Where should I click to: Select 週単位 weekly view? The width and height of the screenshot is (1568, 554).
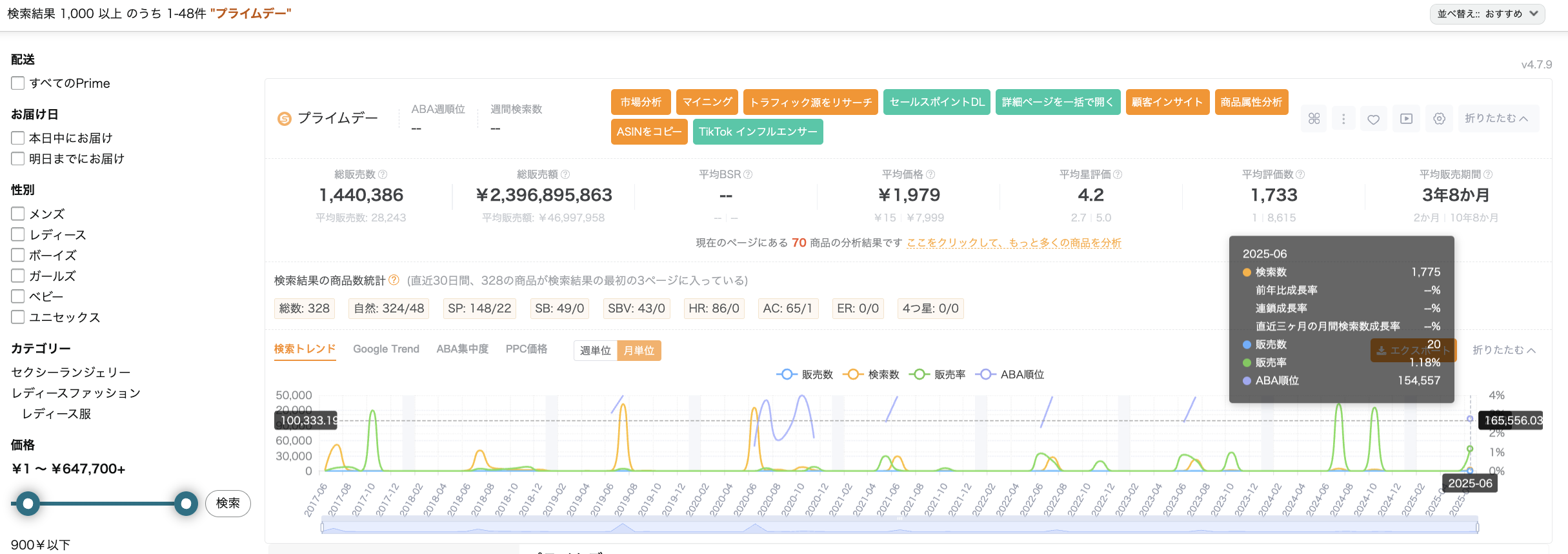[596, 351]
